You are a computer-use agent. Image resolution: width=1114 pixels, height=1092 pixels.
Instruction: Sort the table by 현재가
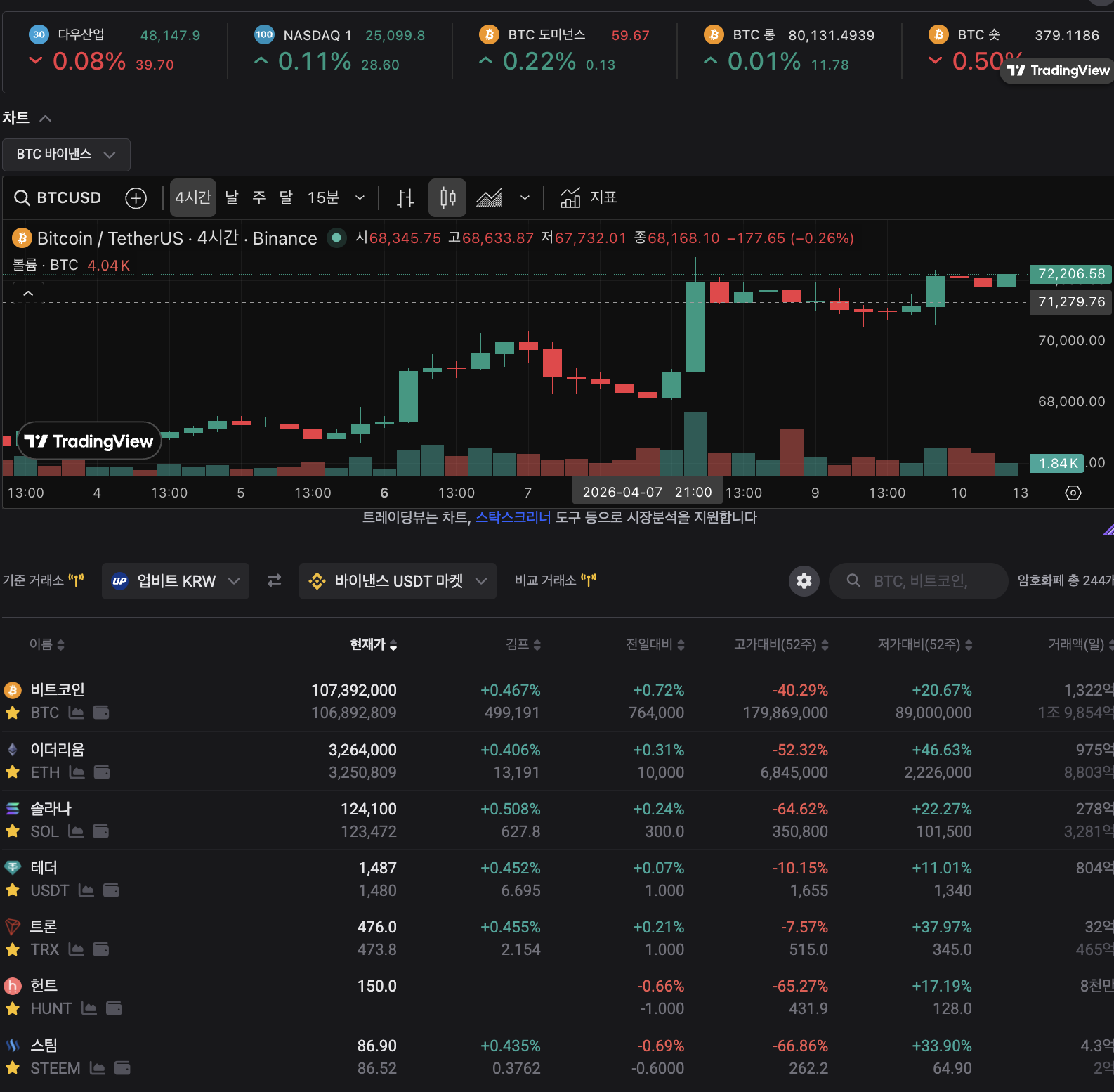[374, 644]
